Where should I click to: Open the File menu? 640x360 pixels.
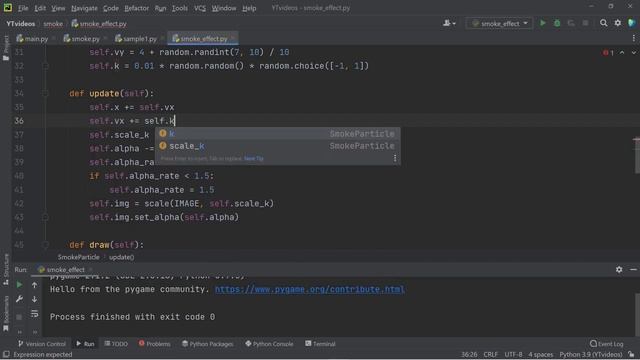point(23,8)
